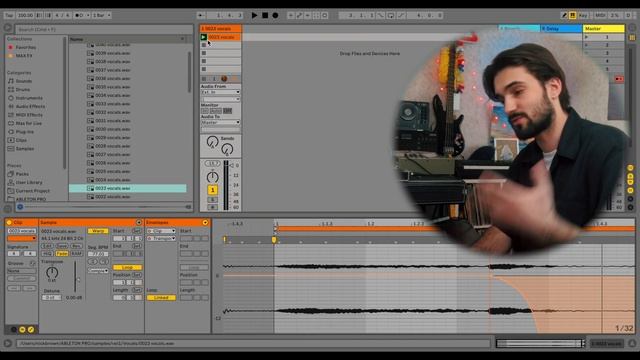The width and height of the screenshot is (640, 360).
Task: Set Monitor to Off on vocals track
Action: pos(228,111)
